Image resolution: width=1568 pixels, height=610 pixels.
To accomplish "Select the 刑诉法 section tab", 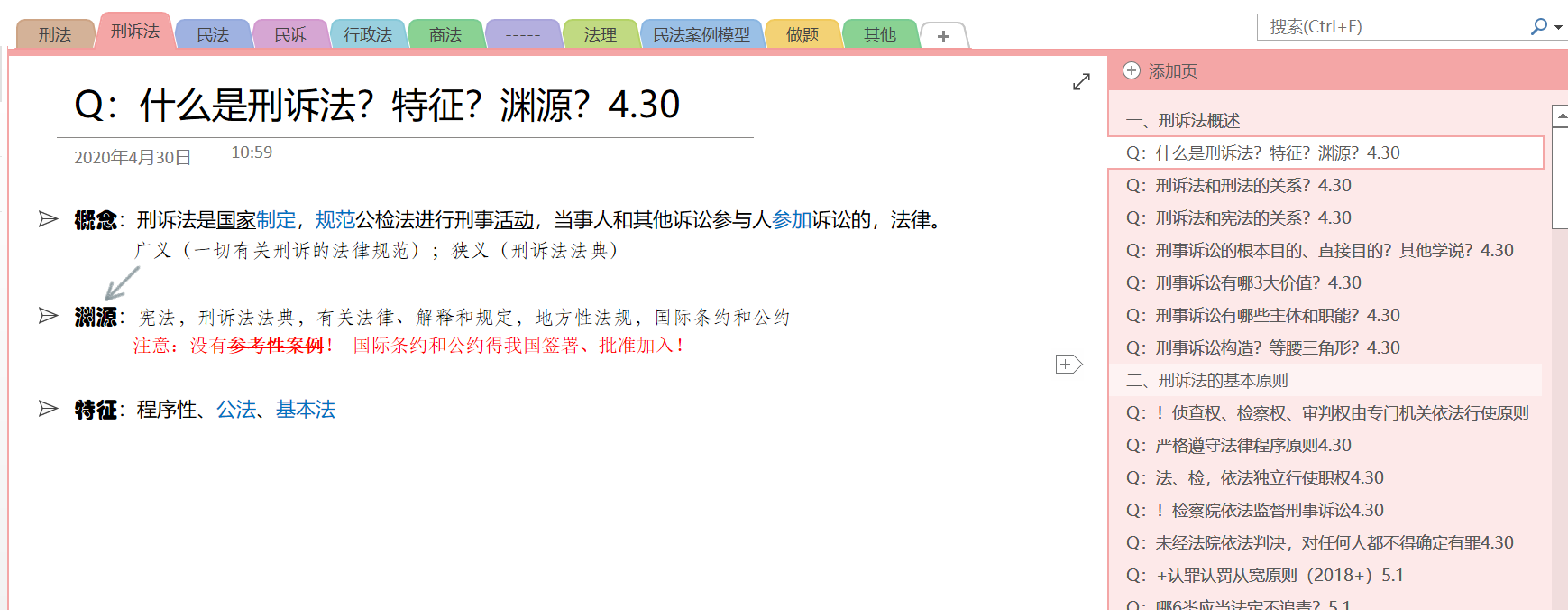I will tap(135, 32).
